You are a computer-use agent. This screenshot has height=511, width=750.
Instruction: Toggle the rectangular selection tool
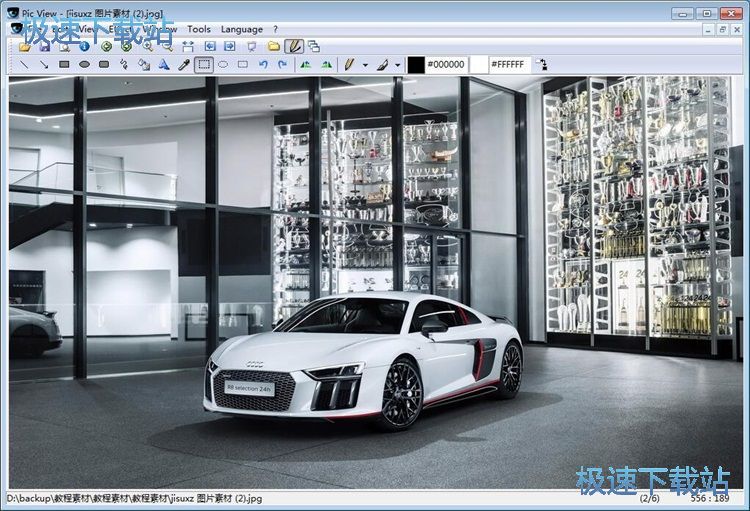coord(203,64)
